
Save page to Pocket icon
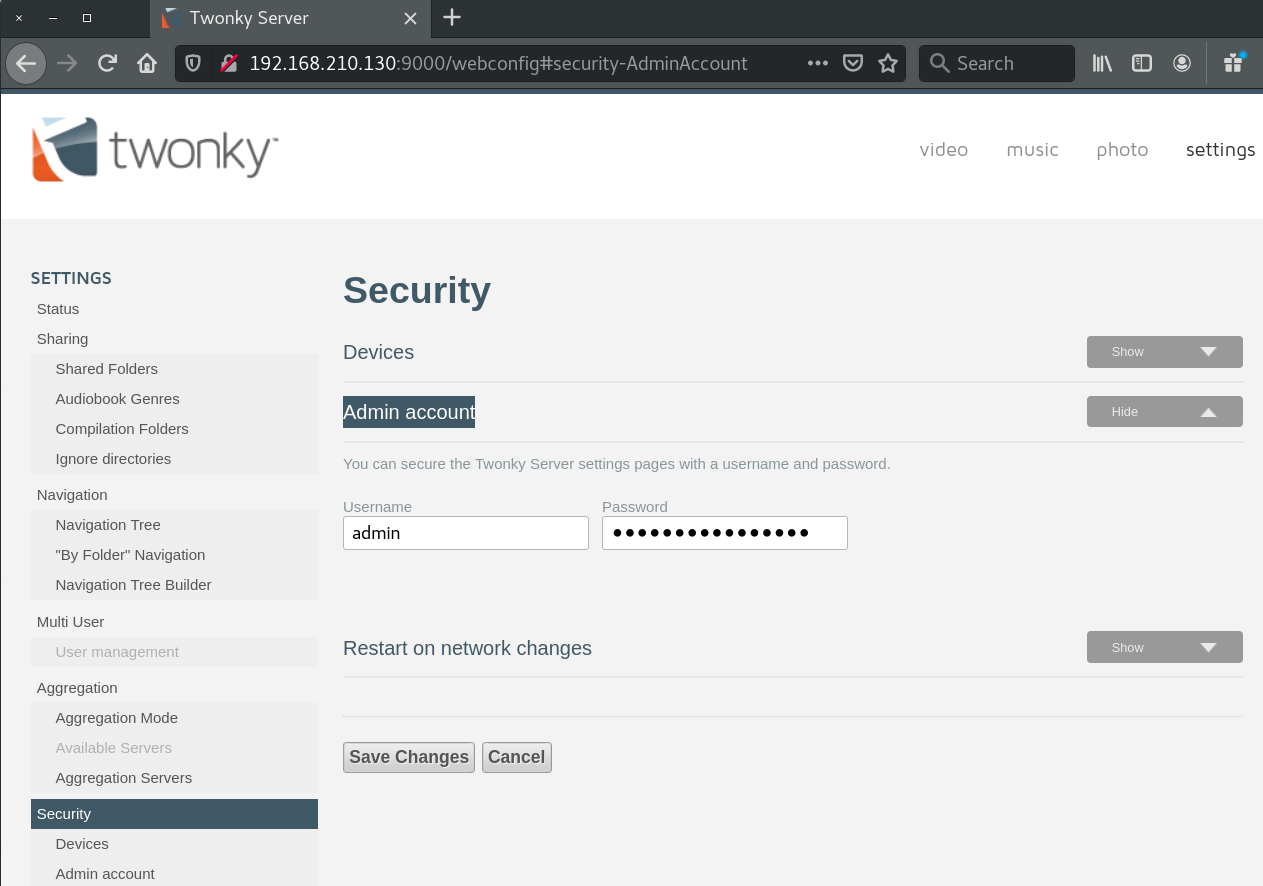tap(853, 63)
